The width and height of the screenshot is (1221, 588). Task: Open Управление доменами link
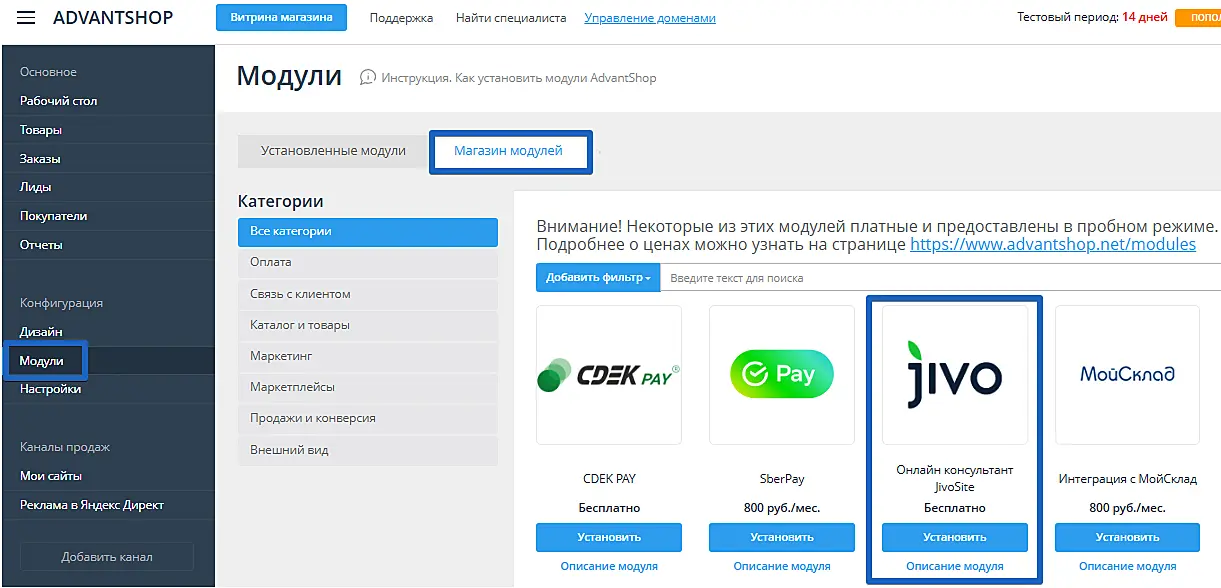tap(649, 18)
